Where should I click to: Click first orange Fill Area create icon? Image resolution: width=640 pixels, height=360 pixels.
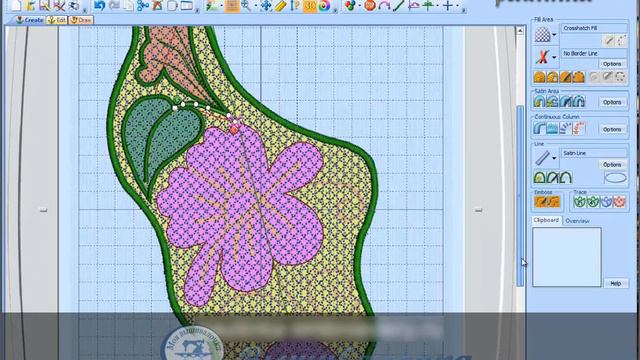click(x=539, y=77)
